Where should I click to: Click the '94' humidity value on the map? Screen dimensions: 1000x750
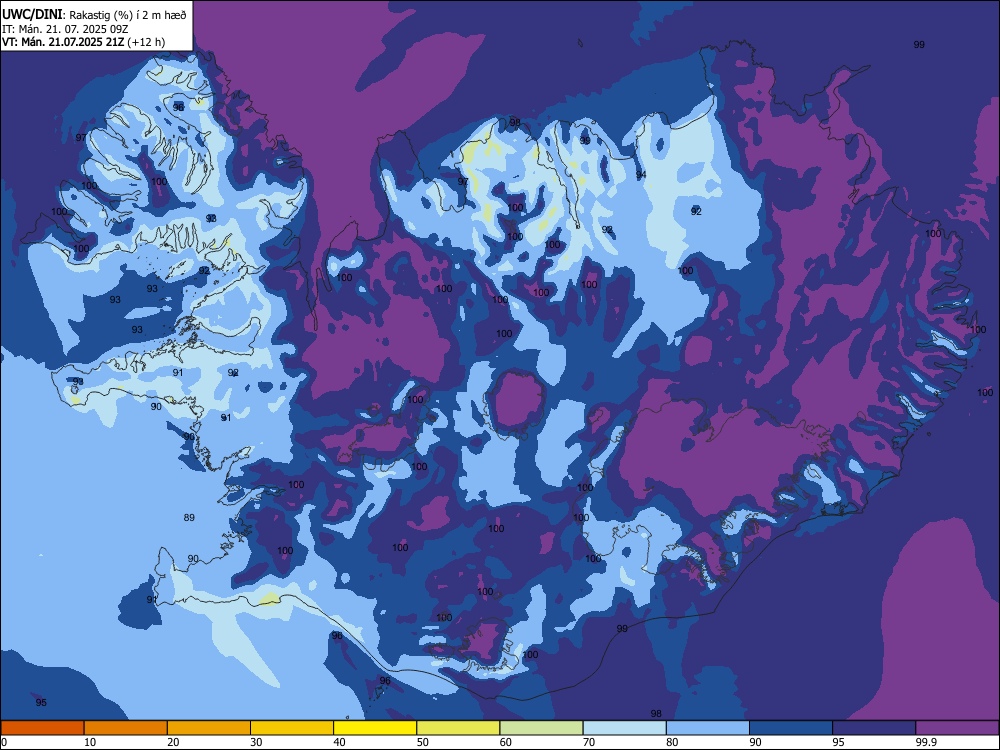tap(641, 174)
